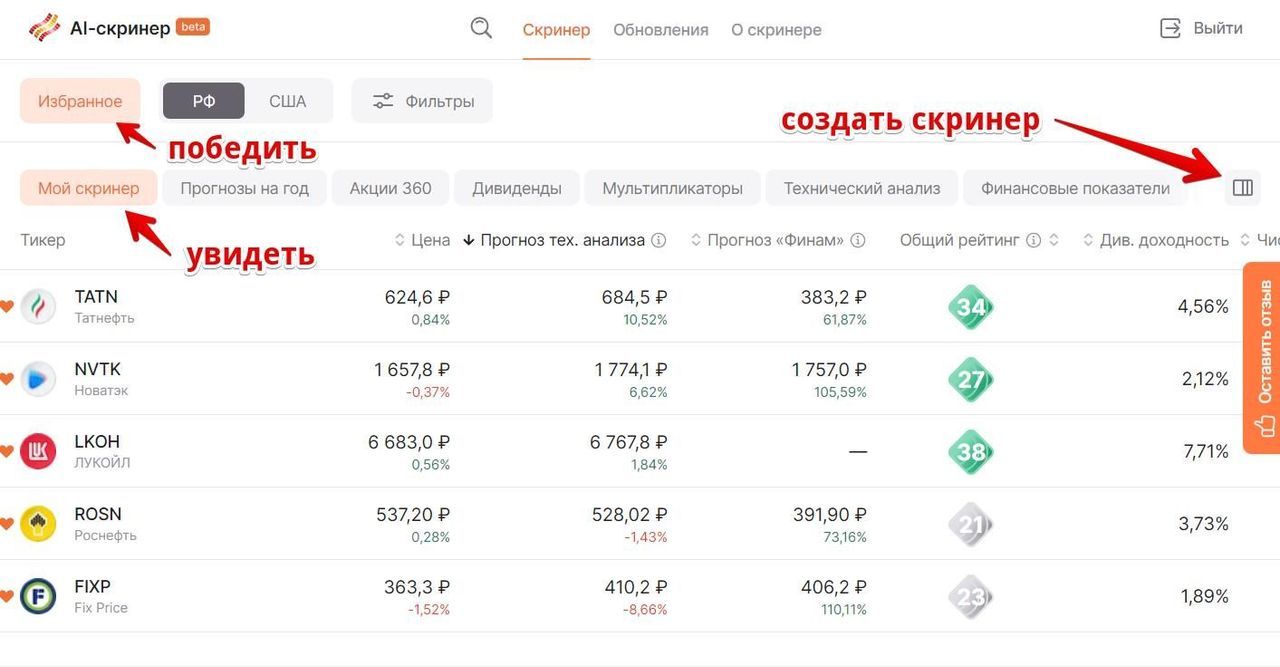Open the ROSN ticker link
Viewport: 1280px width, 667px height.
(98, 515)
